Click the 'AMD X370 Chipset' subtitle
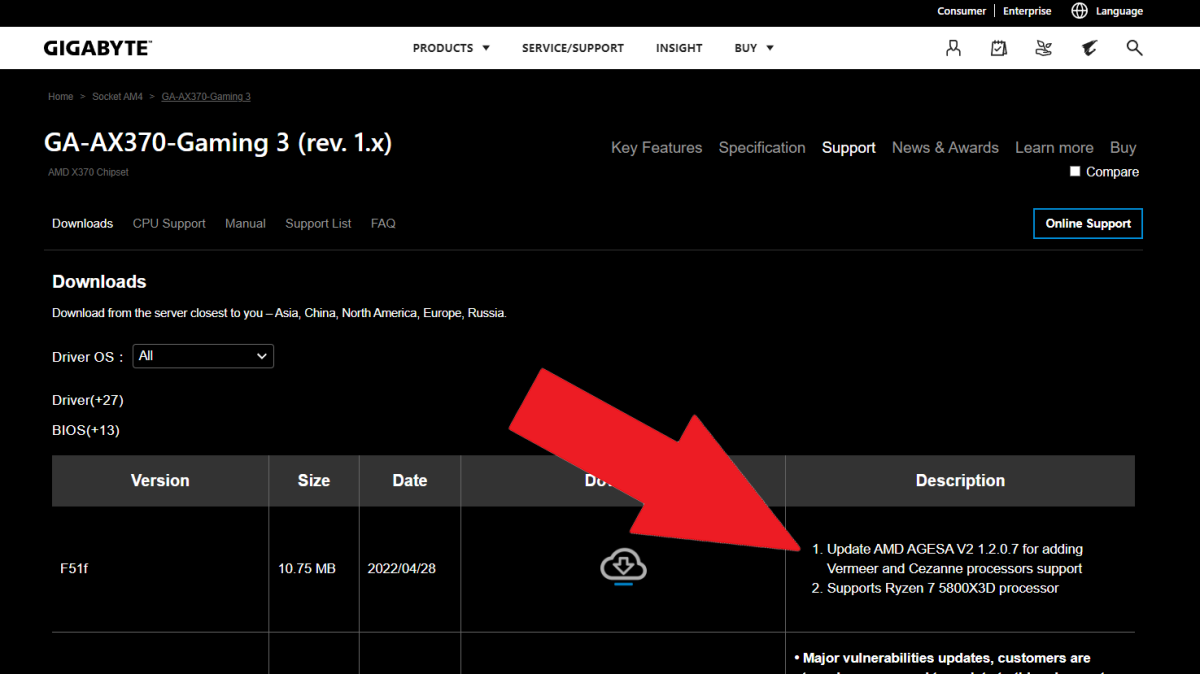 [x=88, y=172]
